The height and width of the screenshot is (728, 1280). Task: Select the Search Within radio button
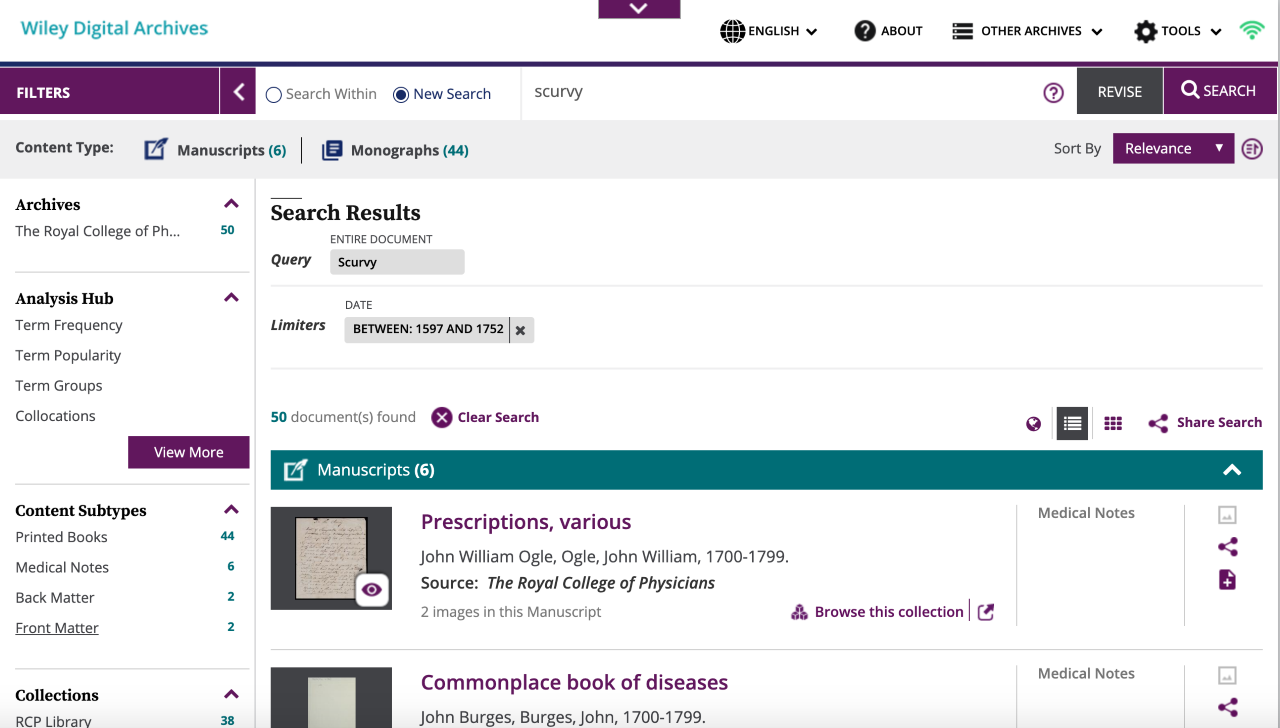274,95
